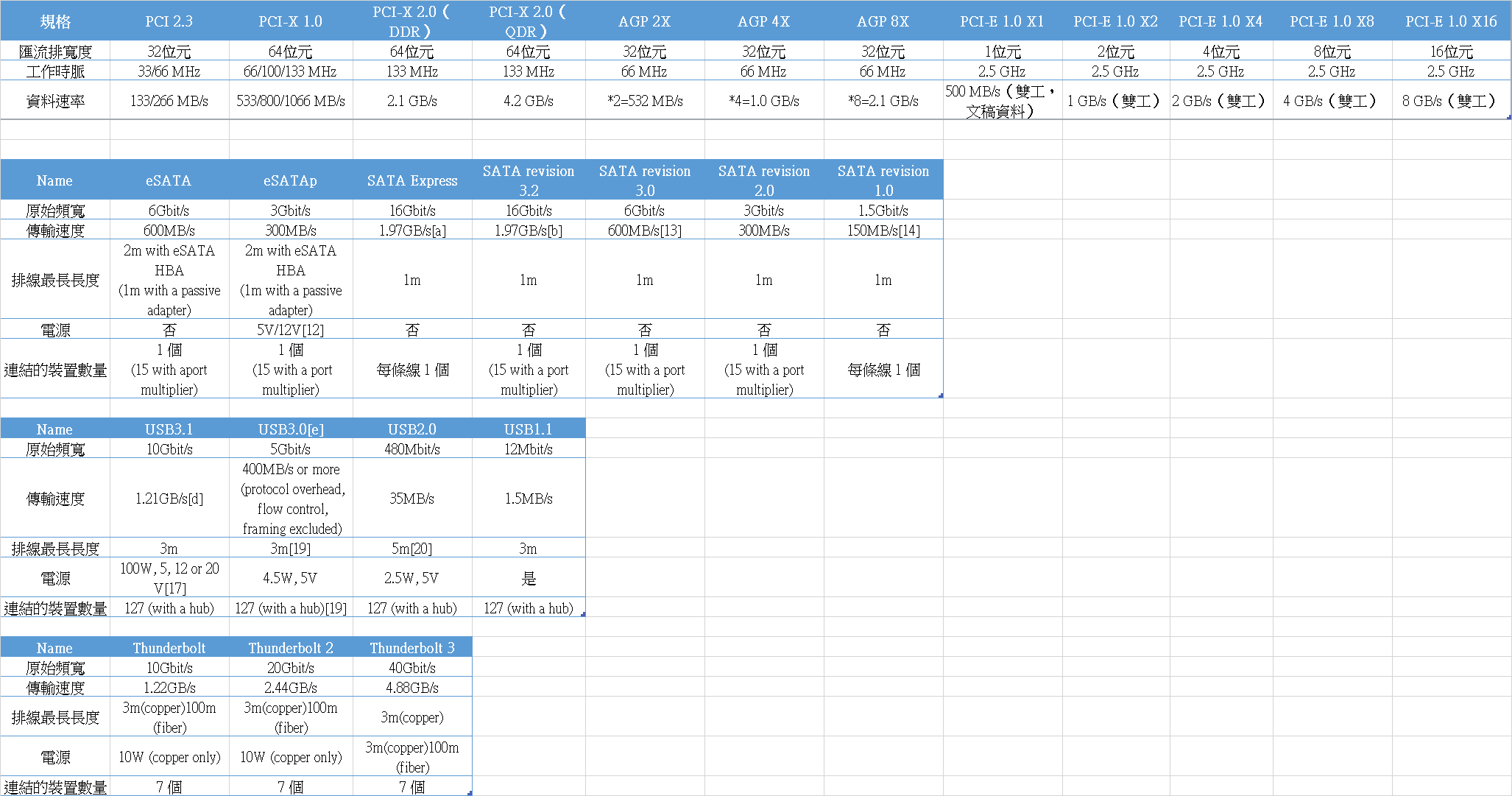1512x796 pixels.
Task: Click the 400MB/s or more cell
Action: (291, 498)
